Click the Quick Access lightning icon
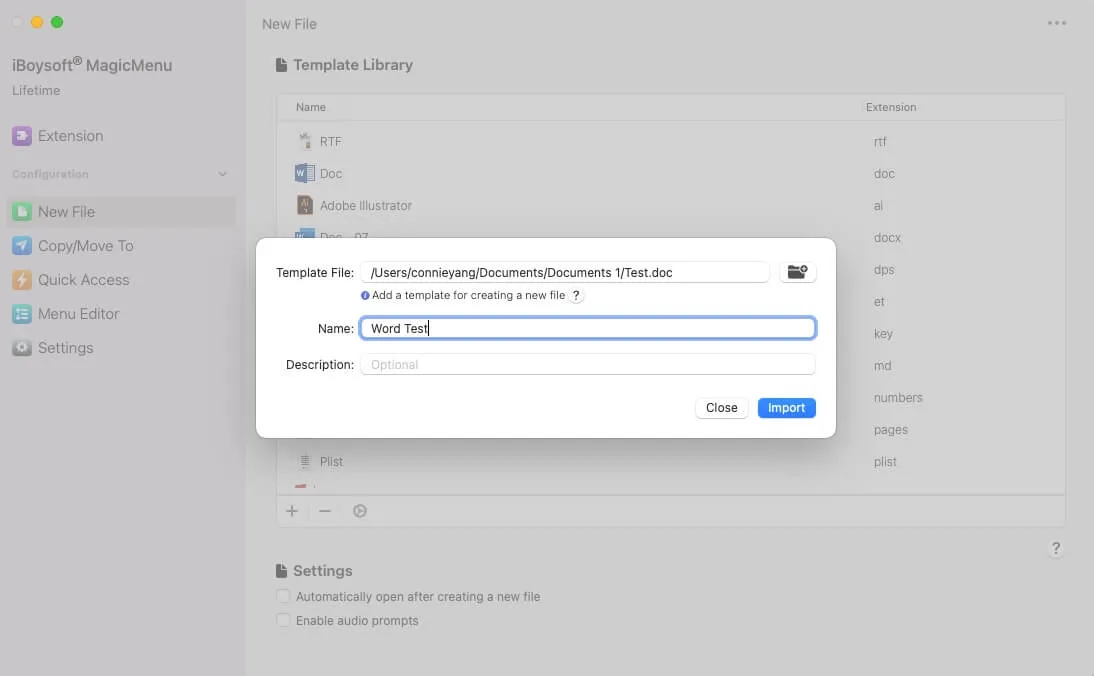The width and height of the screenshot is (1094, 676). click(x=22, y=280)
